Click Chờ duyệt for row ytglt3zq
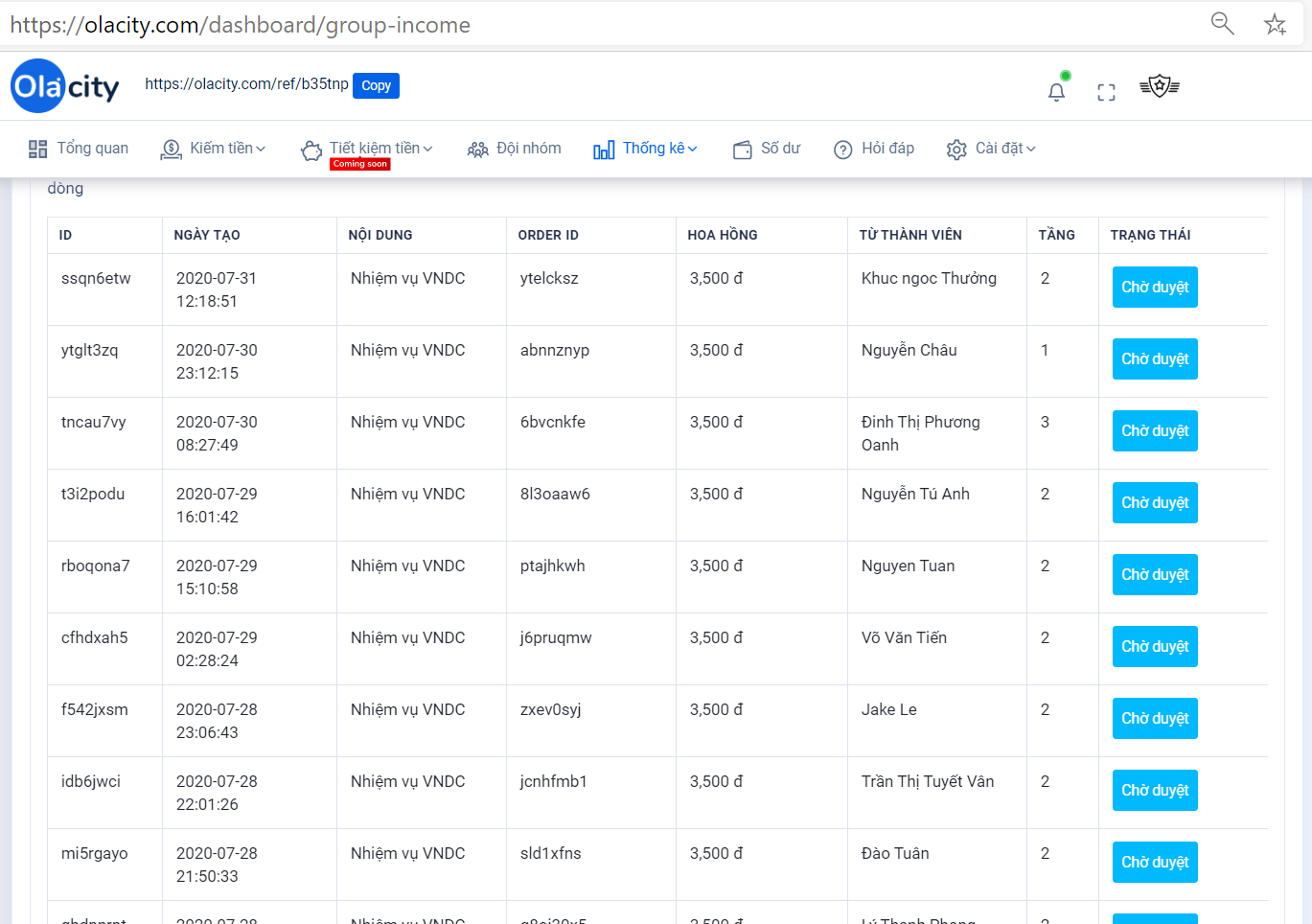1312x924 pixels. pos(1155,359)
